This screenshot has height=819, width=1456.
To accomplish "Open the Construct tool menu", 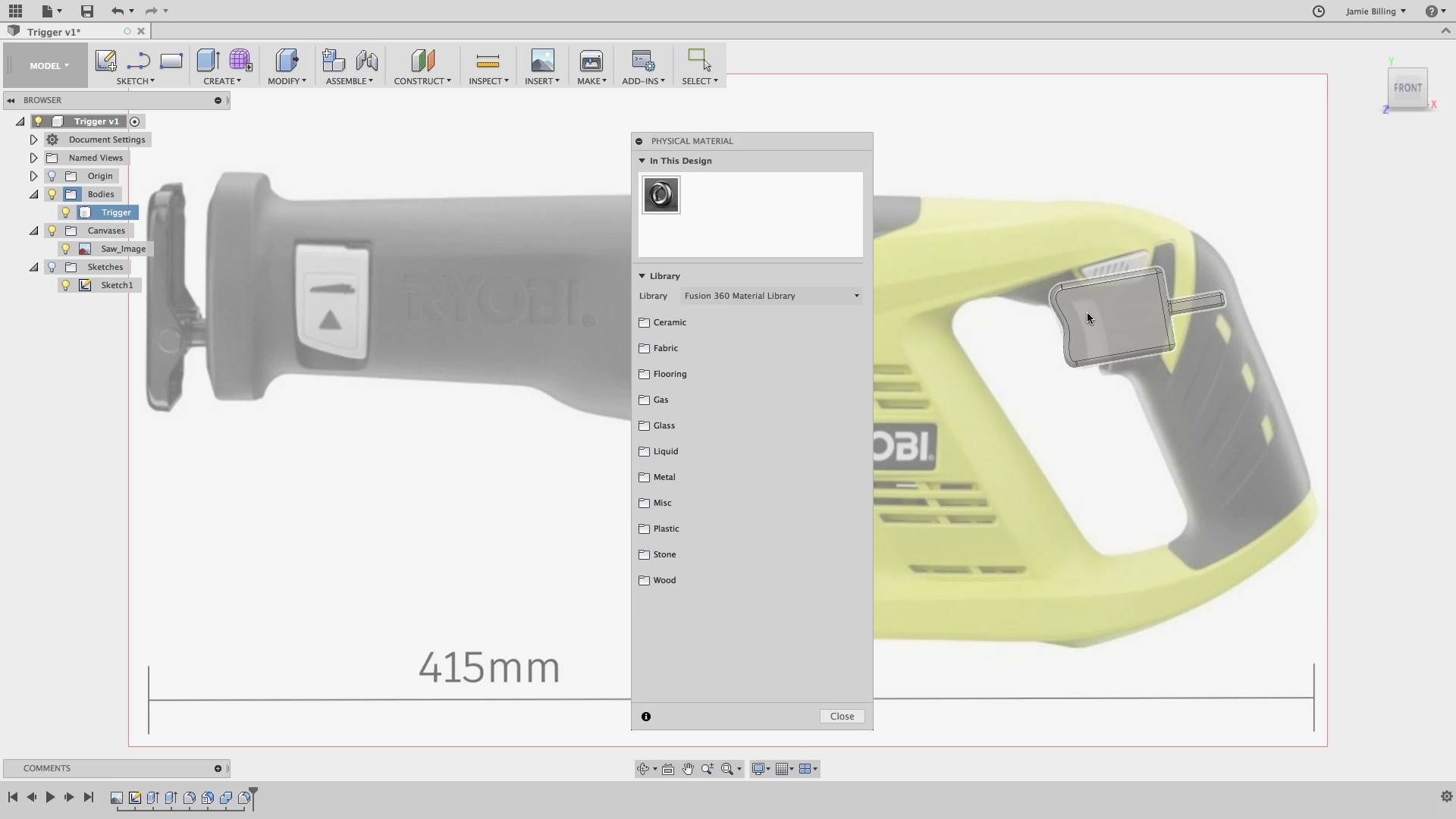I will 422,81.
